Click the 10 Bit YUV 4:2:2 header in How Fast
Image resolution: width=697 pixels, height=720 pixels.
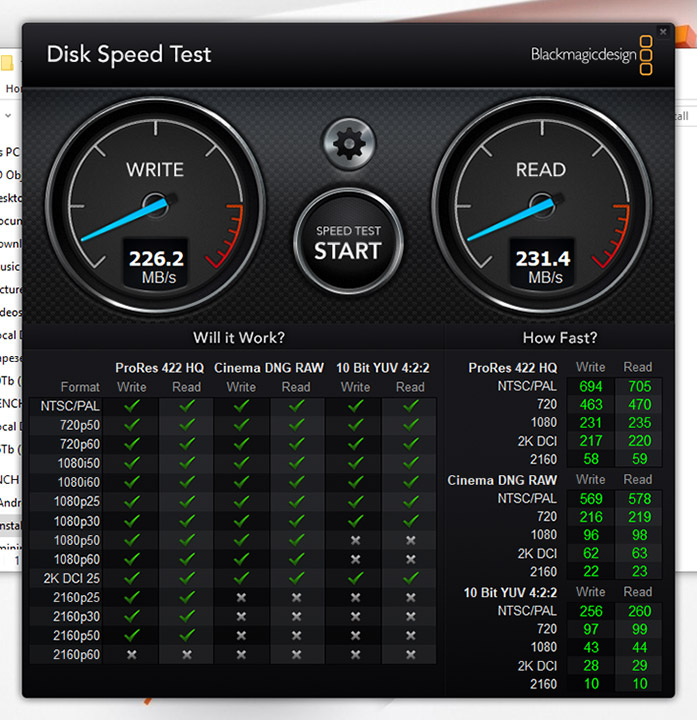tap(510, 592)
